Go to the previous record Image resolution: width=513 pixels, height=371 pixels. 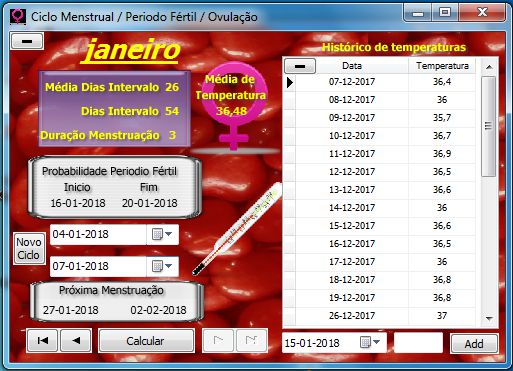(76, 340)
